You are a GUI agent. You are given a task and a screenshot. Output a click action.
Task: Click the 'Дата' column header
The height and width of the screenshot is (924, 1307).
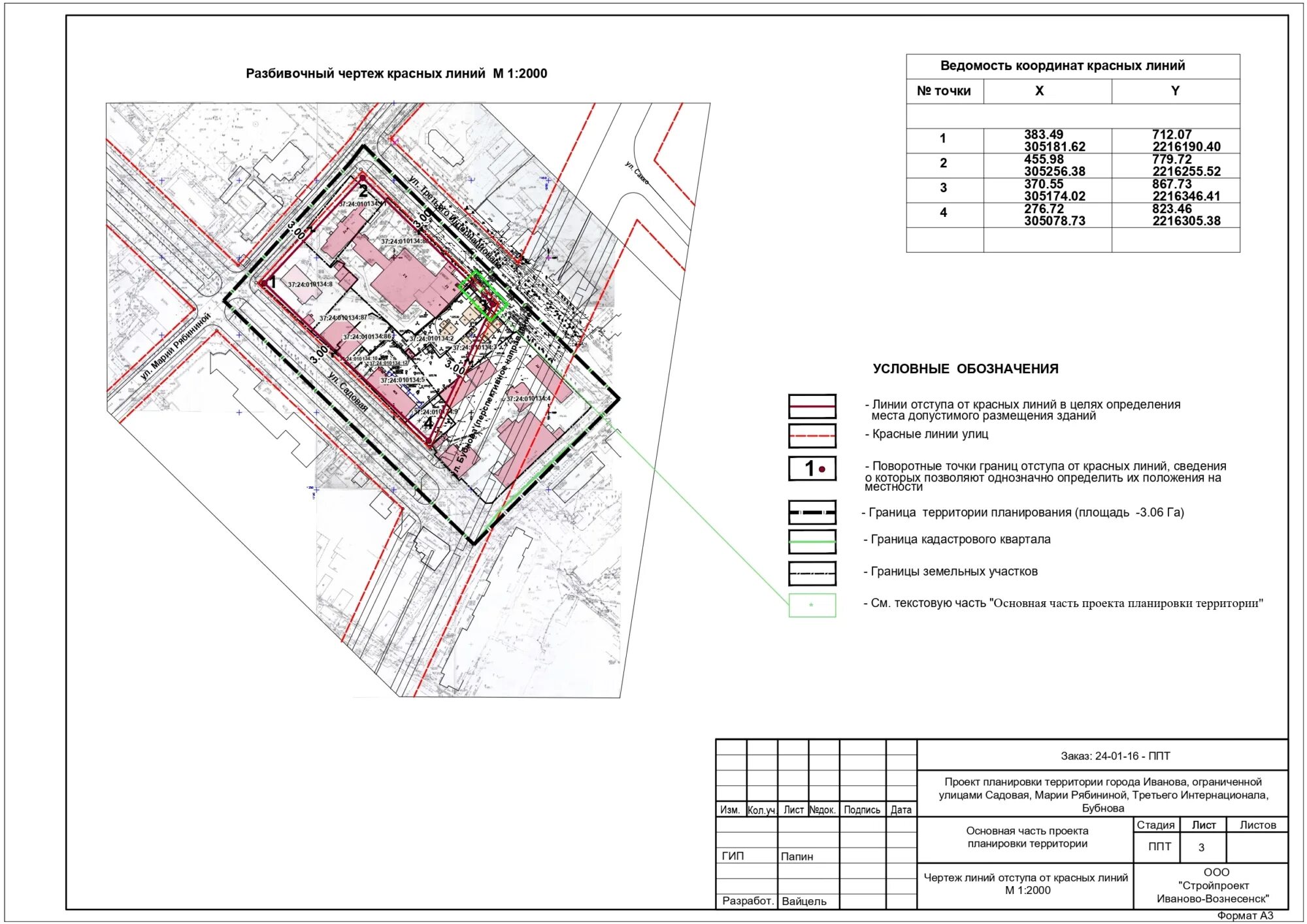coord(901,810)
